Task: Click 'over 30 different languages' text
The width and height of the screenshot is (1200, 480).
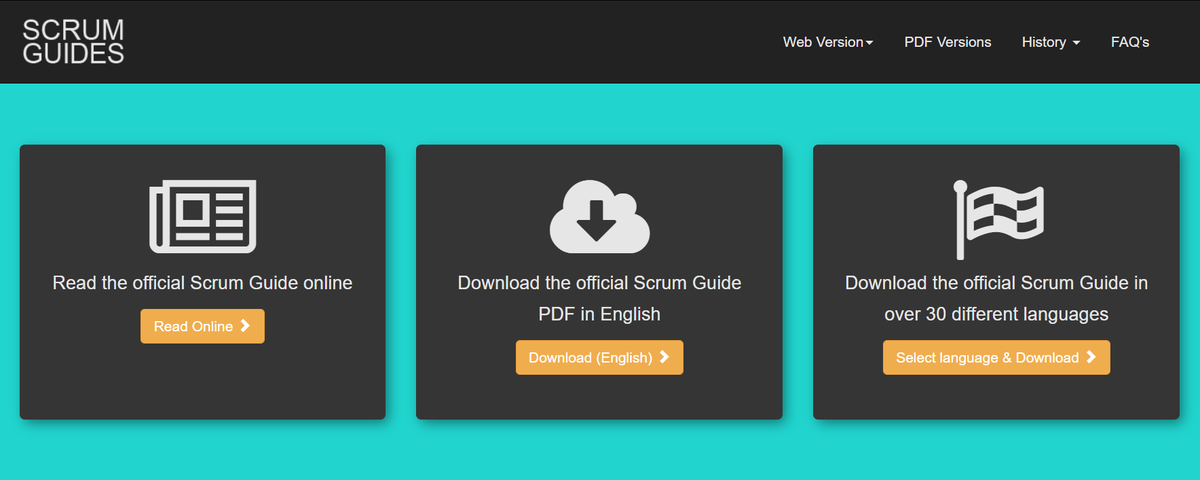Action: 997,314
